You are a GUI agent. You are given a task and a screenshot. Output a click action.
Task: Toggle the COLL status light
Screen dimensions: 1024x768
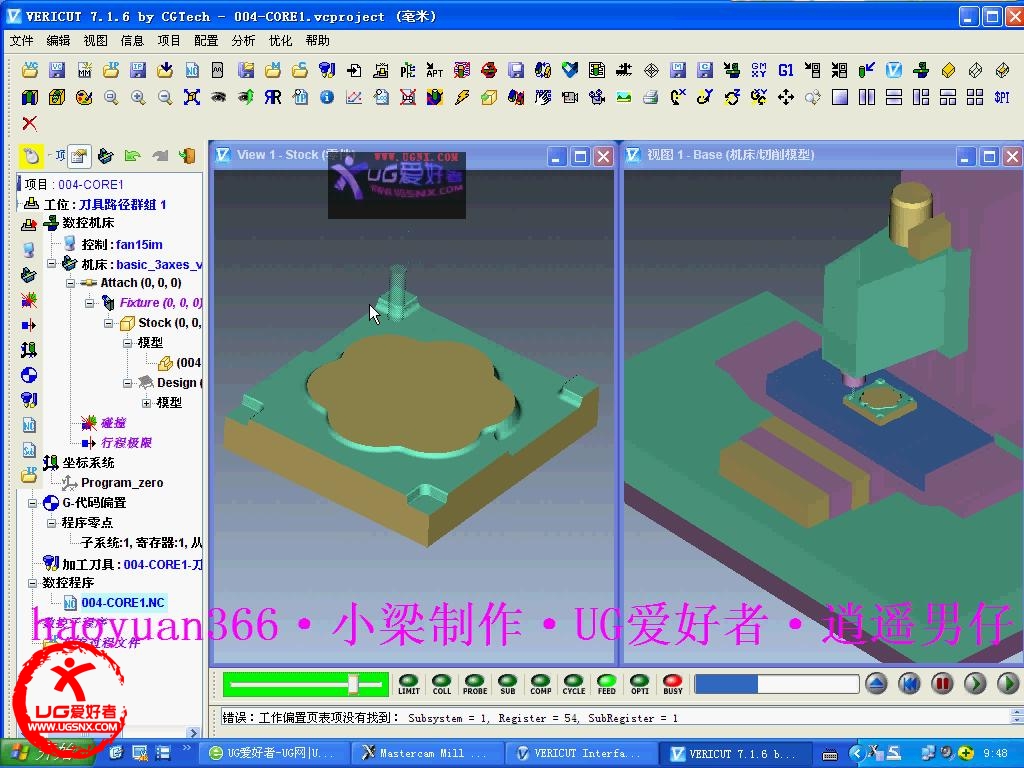442,684
